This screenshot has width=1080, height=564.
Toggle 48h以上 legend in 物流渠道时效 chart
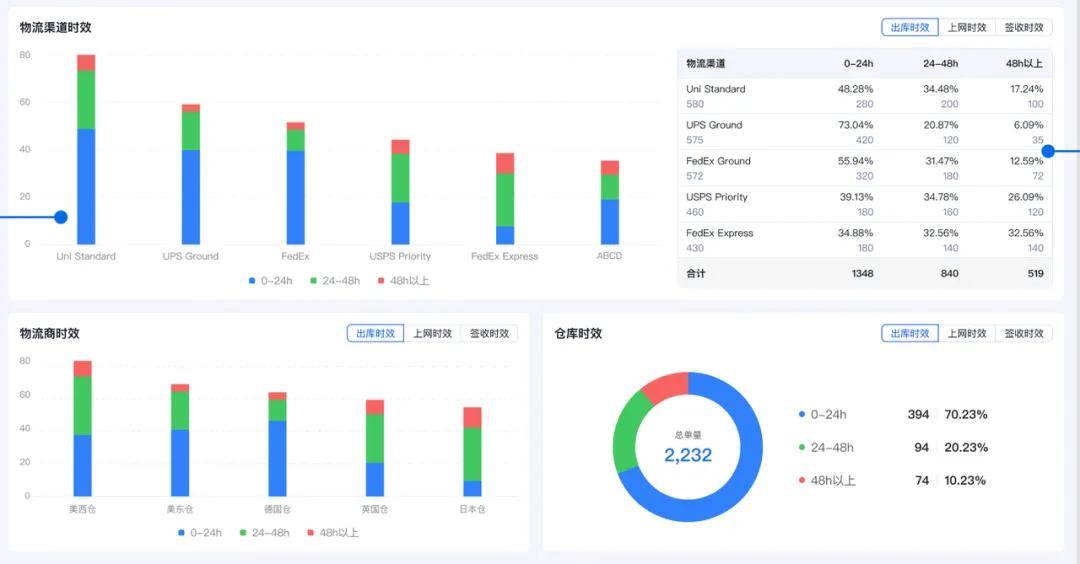tap(403, 281)
